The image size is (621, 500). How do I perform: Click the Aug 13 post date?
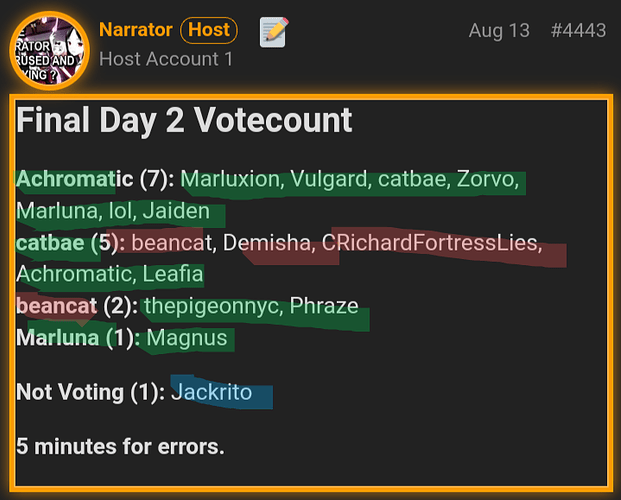[499, 31]
